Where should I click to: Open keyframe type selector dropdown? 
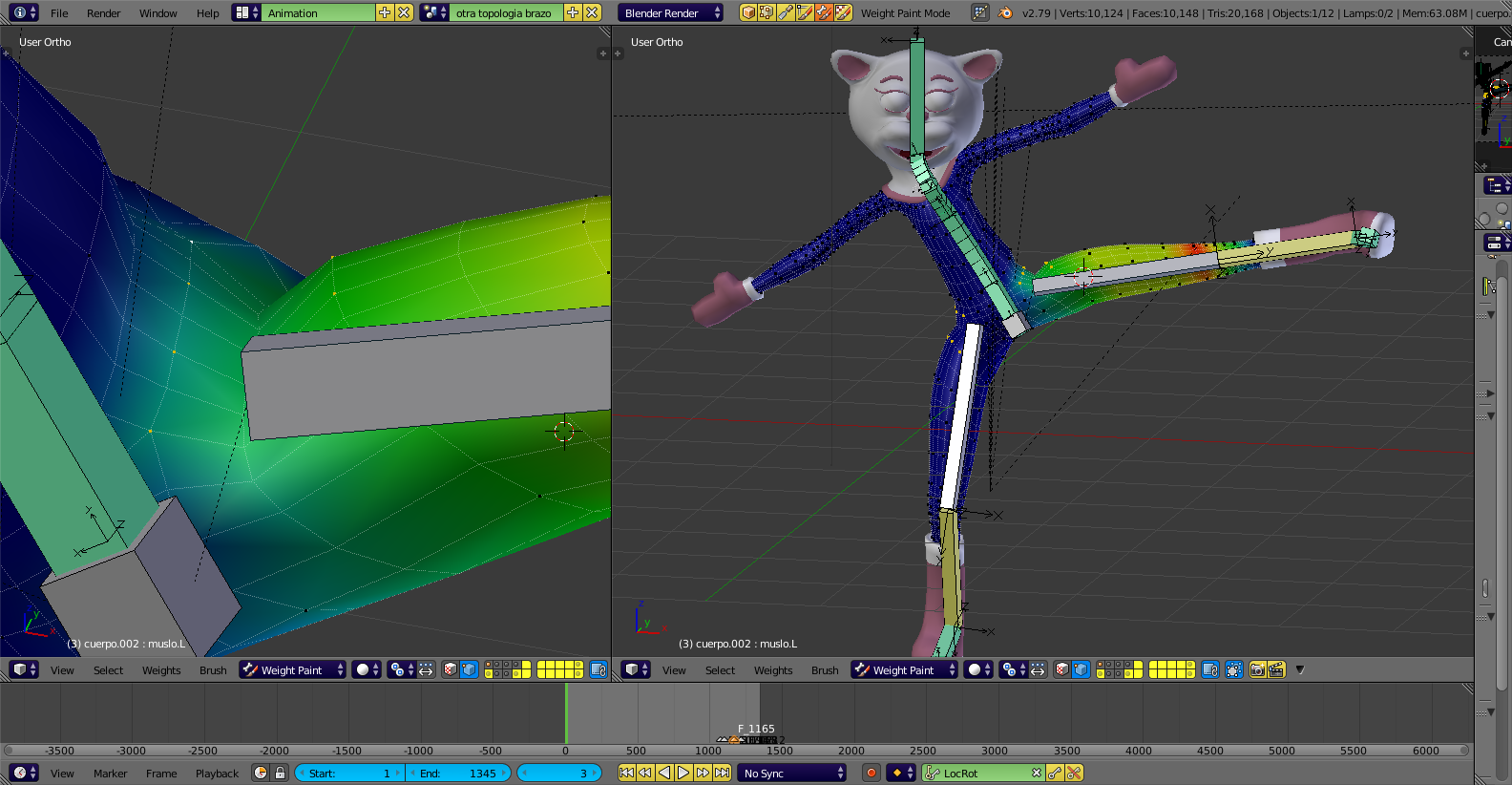tap(902, 773)
